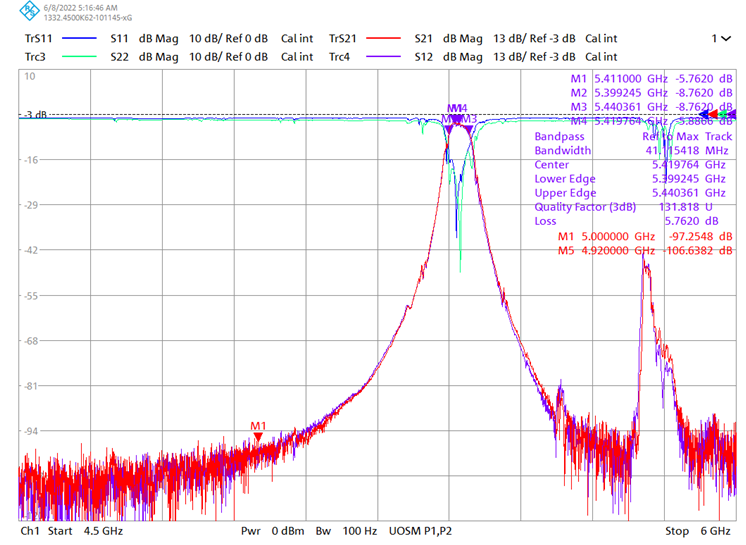Click the M3 5.440361 GHz marker readout
The height and width of the screenshot is (545, 746).
651,107
